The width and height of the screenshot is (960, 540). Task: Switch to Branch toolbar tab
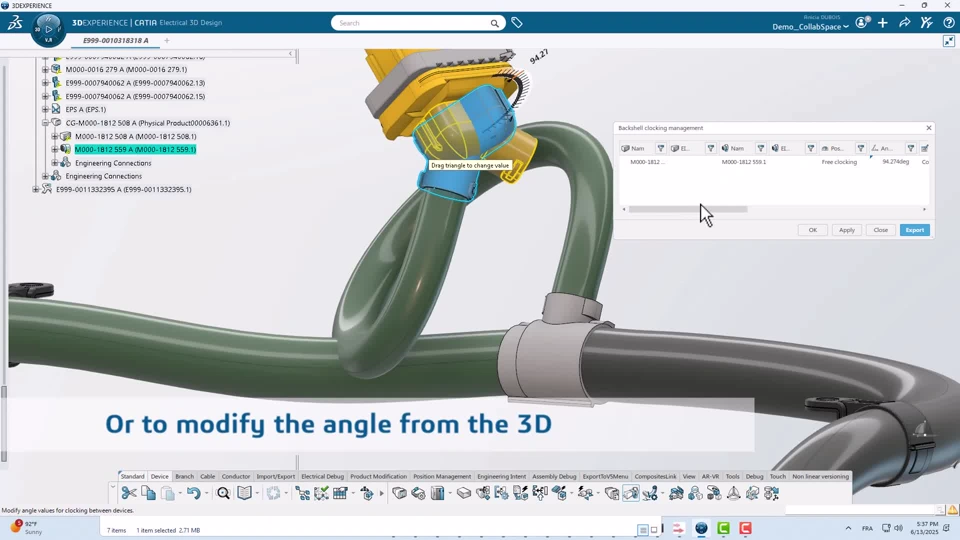click(184, 476)
